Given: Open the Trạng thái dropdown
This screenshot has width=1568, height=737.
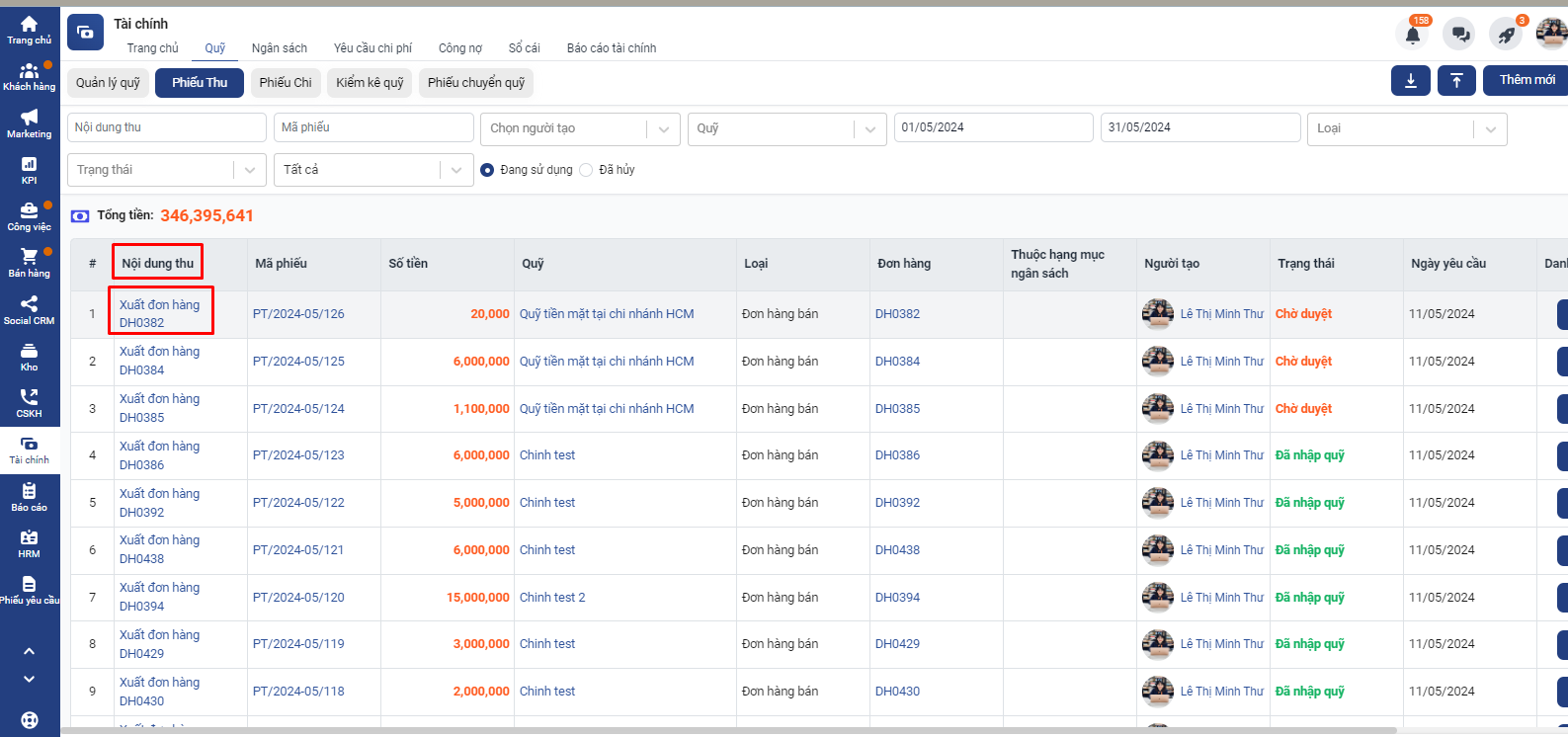Looking at the screenshot, I should point(166,170).
